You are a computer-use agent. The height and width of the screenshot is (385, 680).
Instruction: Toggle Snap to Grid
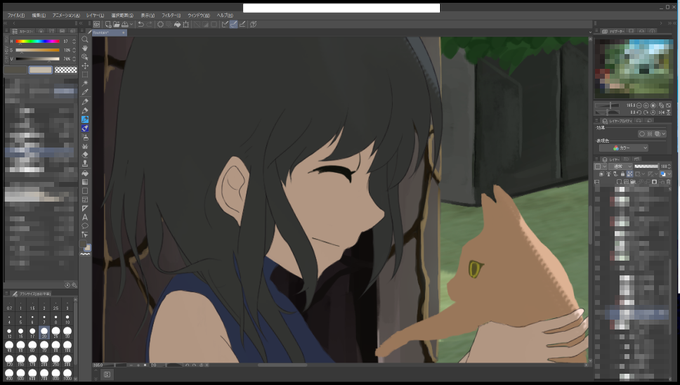click(x=242, y=24)
